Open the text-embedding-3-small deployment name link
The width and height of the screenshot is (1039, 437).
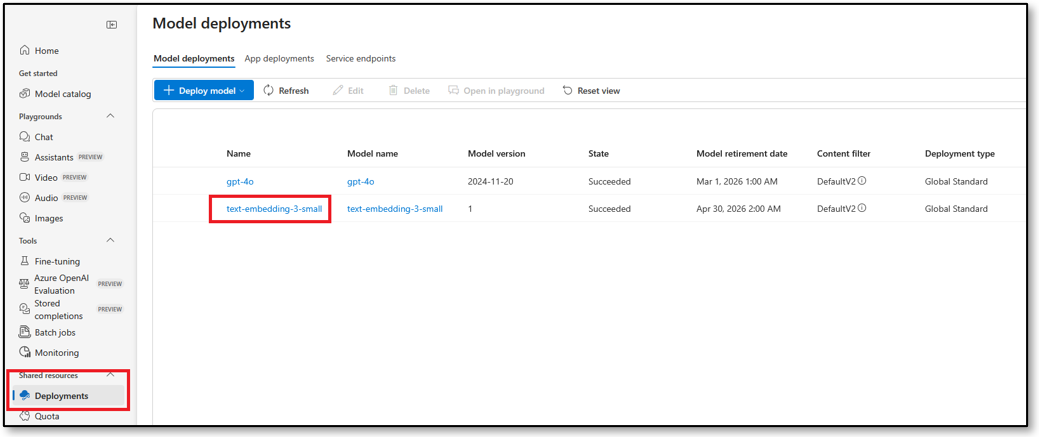pyautogui.click(x=274, y=208)
